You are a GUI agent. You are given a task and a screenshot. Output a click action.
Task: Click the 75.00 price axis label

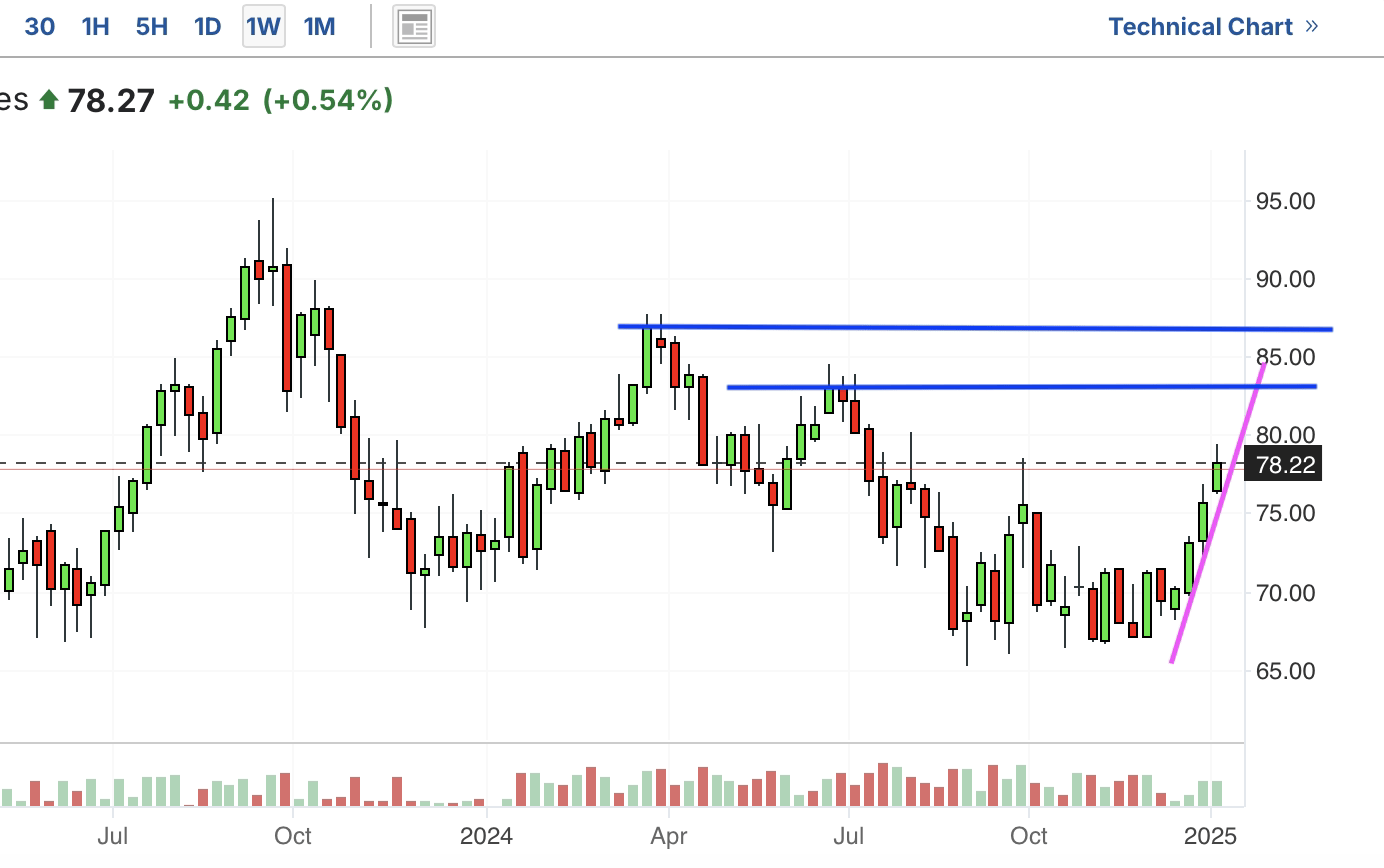click(1285, 514)
